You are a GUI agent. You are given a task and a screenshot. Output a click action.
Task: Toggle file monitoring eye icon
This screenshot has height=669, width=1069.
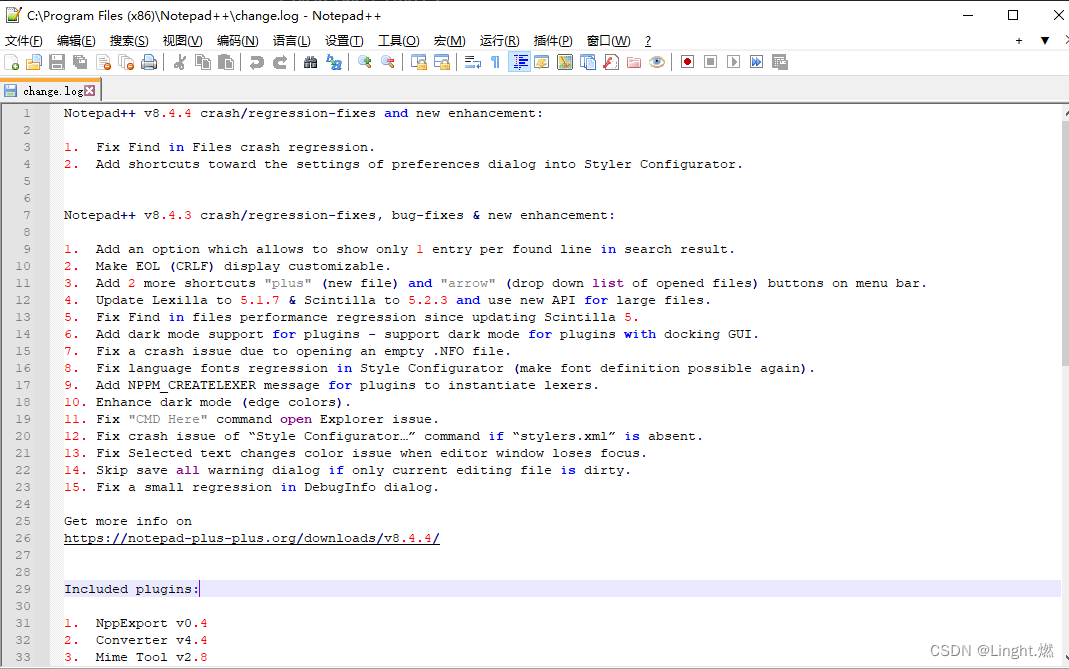coord(657,63)
